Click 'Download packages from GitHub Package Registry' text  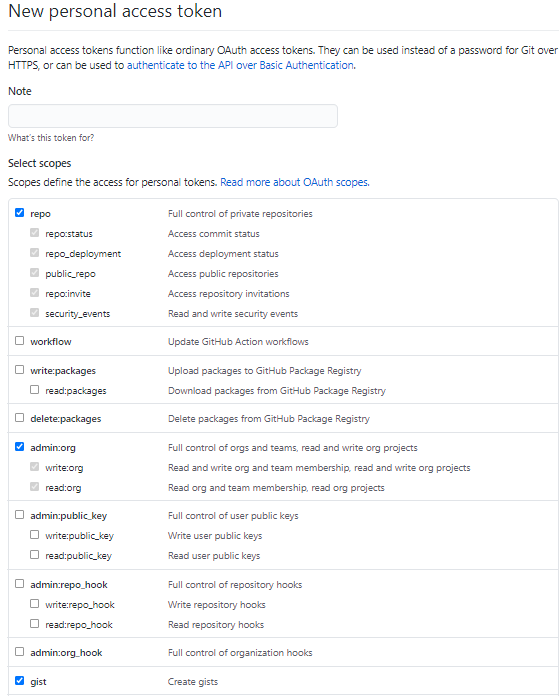click(x=277, y=391)
